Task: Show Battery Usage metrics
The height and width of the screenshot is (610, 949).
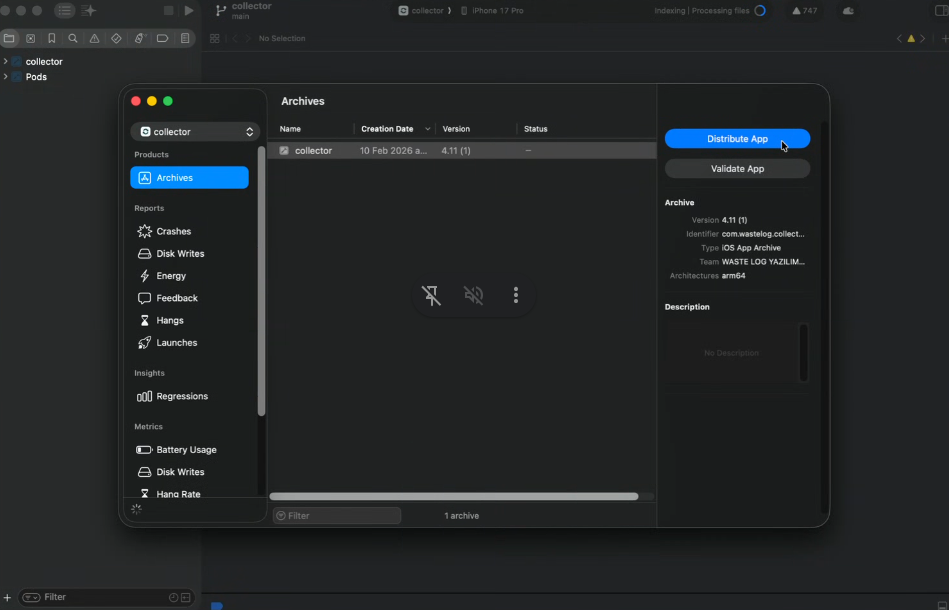Action: click(x=185, y=450)
